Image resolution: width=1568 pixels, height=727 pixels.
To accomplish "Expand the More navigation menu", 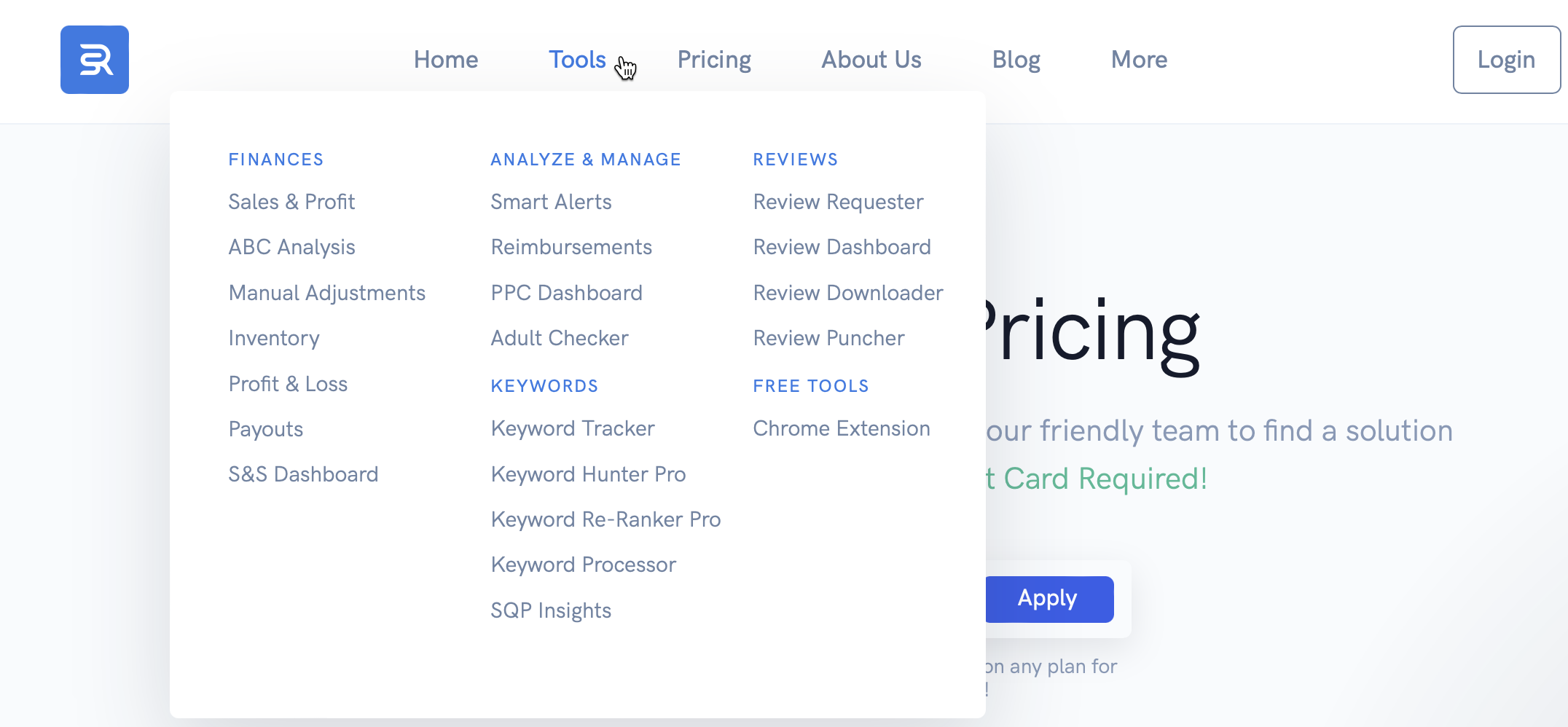I will click(1139, 60).
